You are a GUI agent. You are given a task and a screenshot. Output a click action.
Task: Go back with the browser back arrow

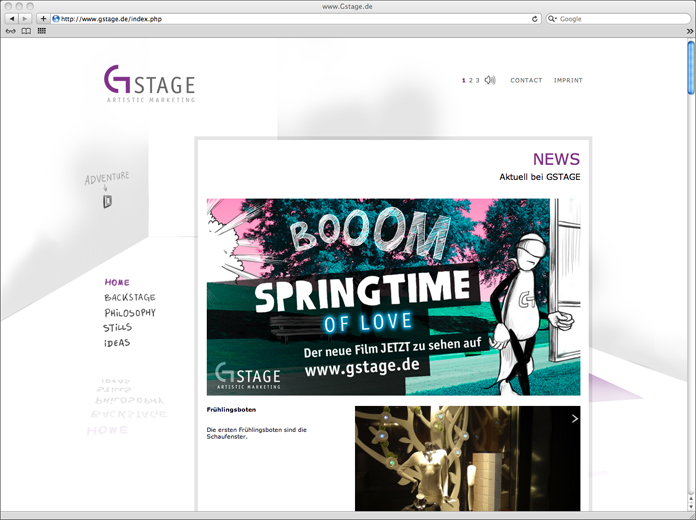pos(12,19)
